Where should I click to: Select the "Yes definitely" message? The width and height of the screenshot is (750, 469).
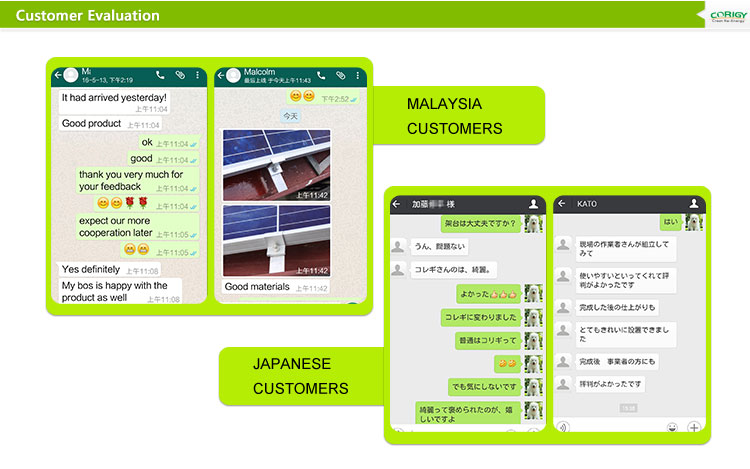pyautogui.click(x=110, y=270)
